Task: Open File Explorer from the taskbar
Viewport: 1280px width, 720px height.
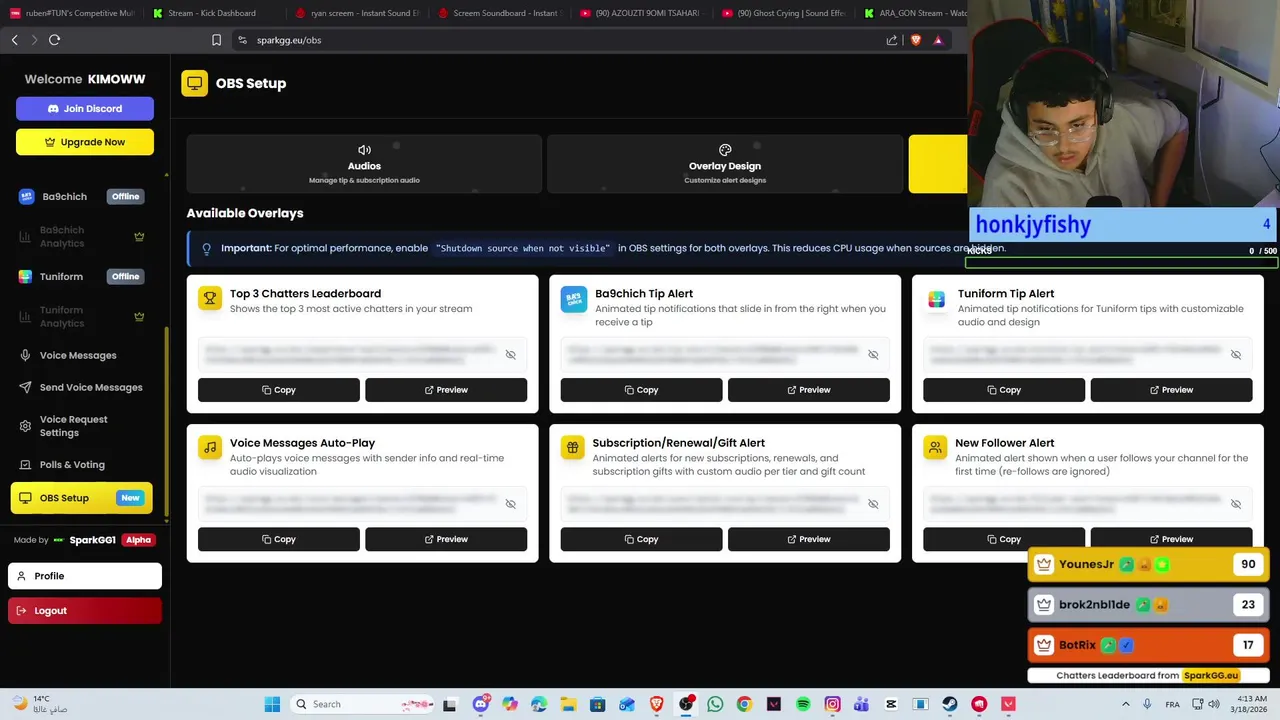Action: tap(568, 704)
